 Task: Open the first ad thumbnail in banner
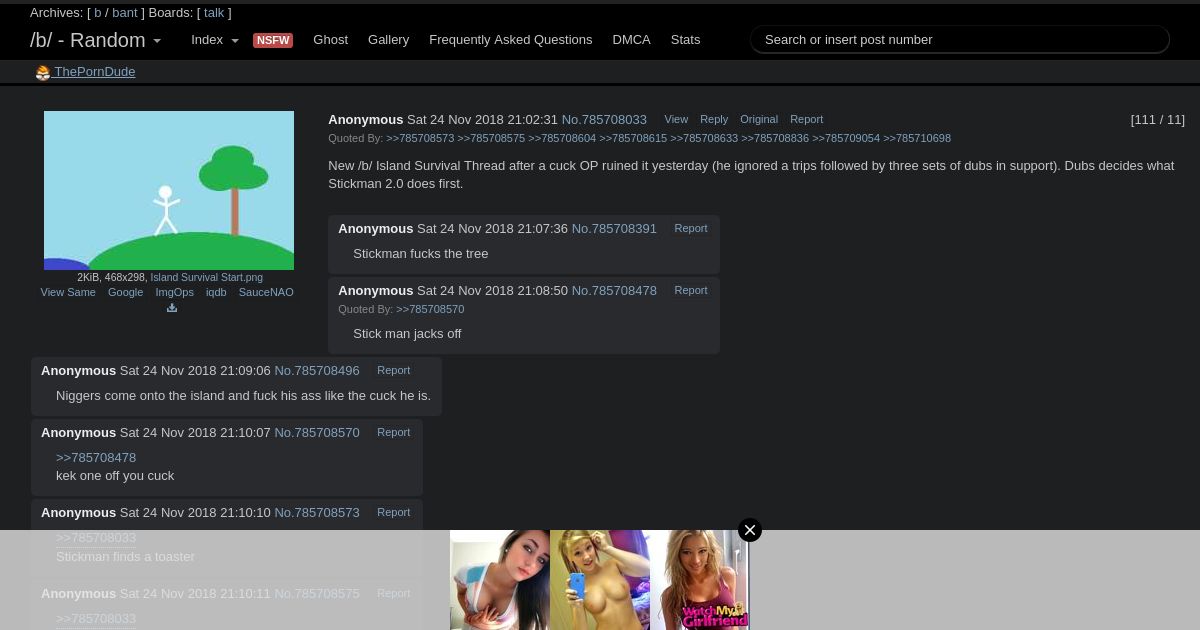pyautogui.click(x=500, y=580)
